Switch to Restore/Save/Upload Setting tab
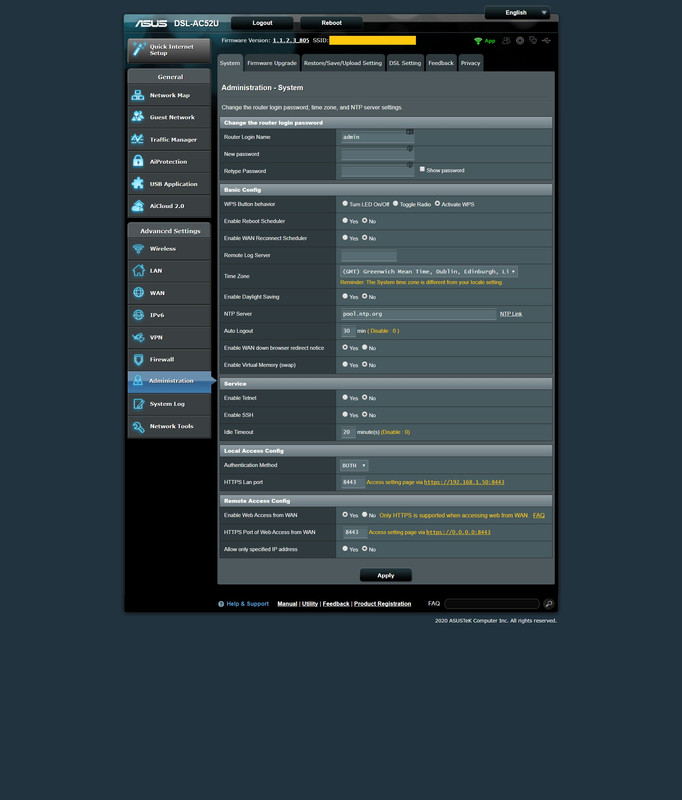682x800 pixels. click(x=343, y=63)
